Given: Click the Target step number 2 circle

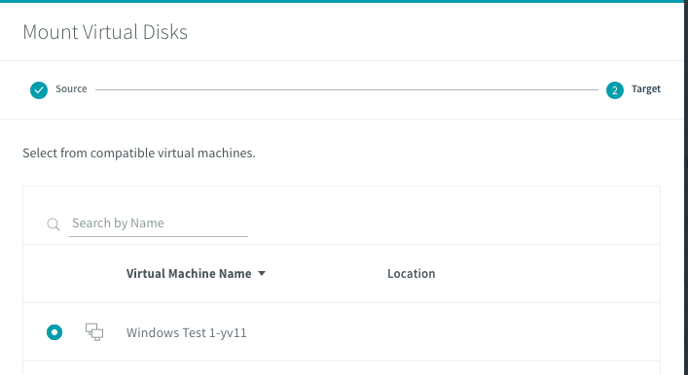Looking at the screenshot, I should coord(615,90).
